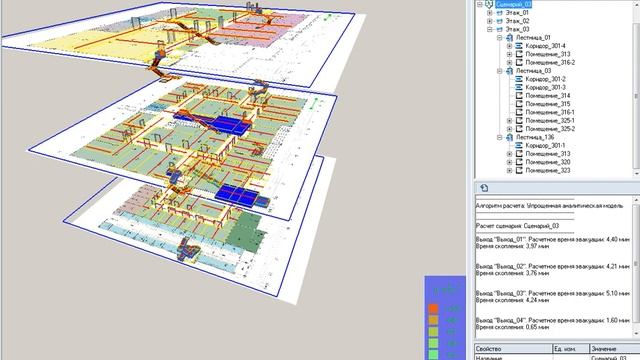
Task: Expand the Помещение_325-1 node
Action: click(509, 121)
